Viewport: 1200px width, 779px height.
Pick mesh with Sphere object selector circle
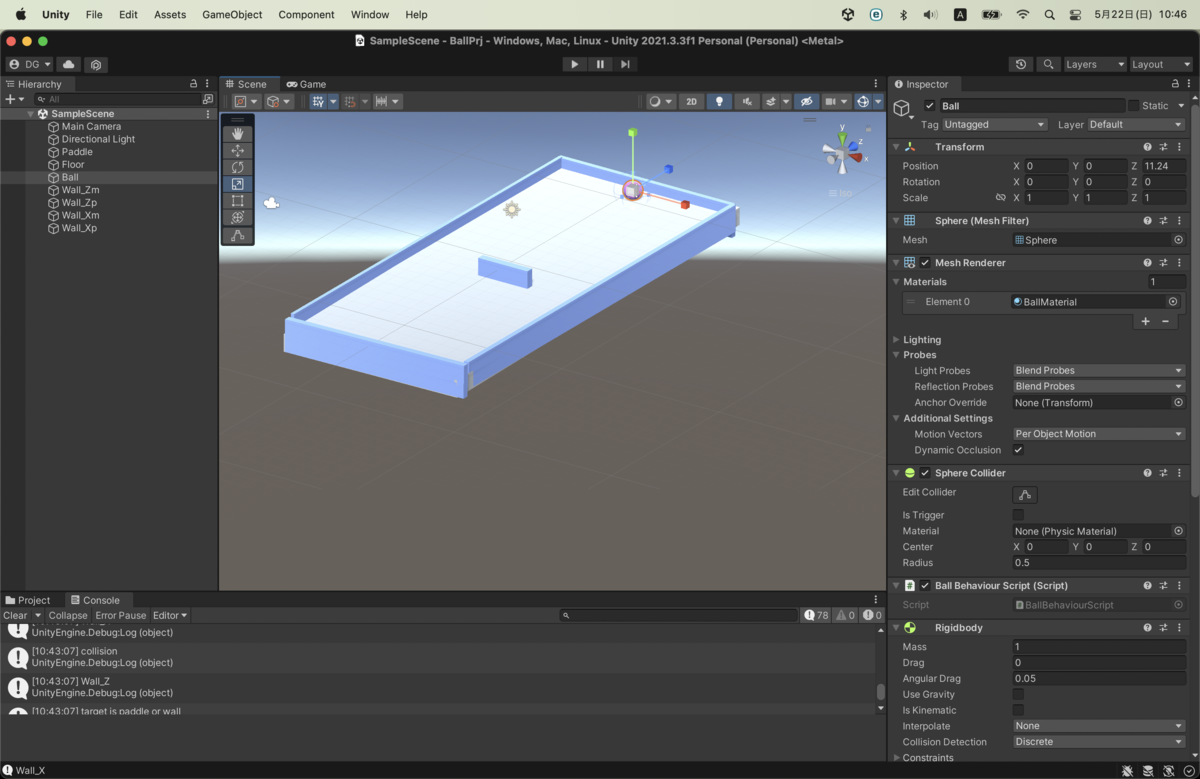tap(1178, 240)
